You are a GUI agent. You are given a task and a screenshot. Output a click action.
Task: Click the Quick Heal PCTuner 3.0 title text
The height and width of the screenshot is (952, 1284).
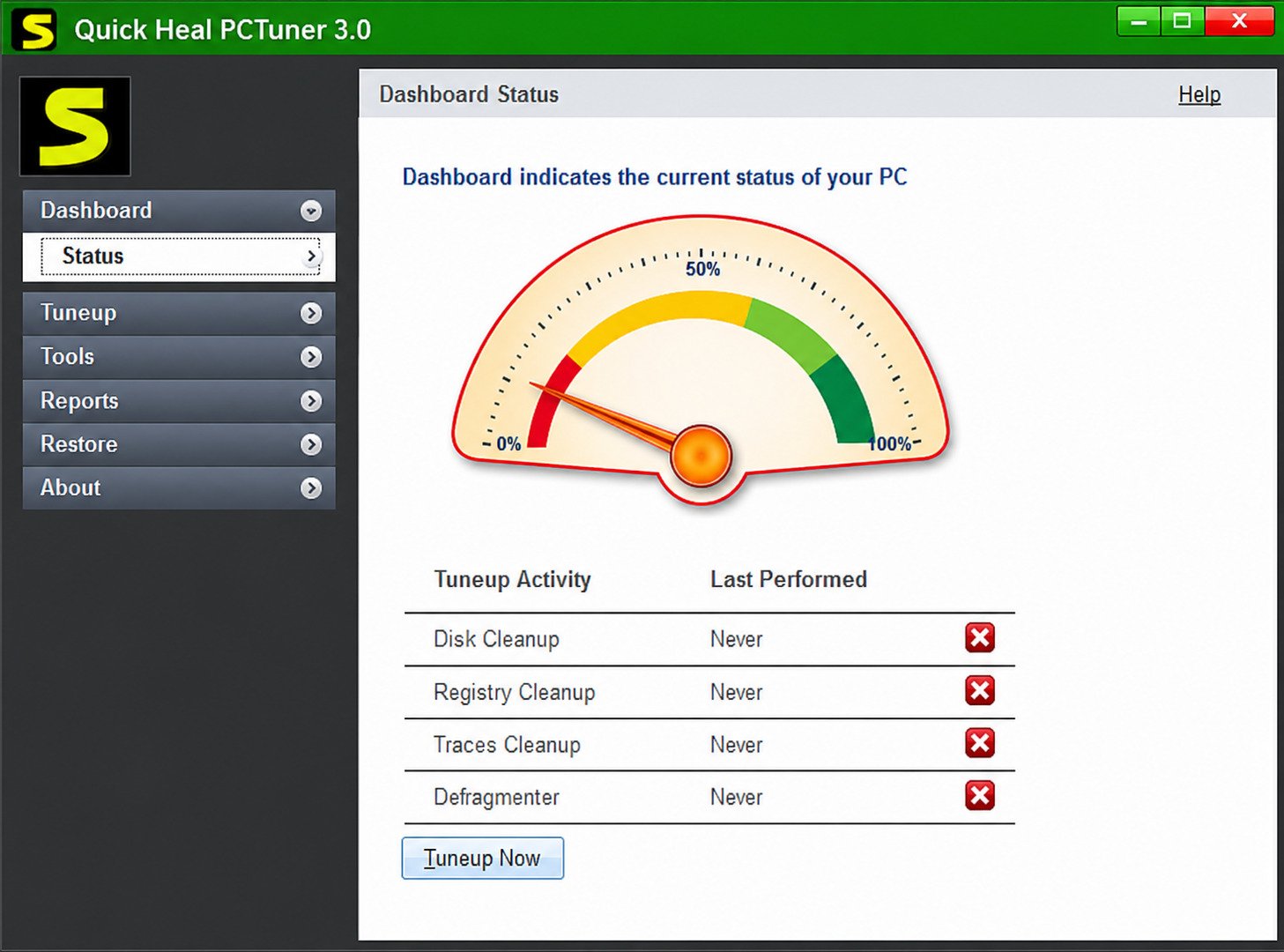222,30
